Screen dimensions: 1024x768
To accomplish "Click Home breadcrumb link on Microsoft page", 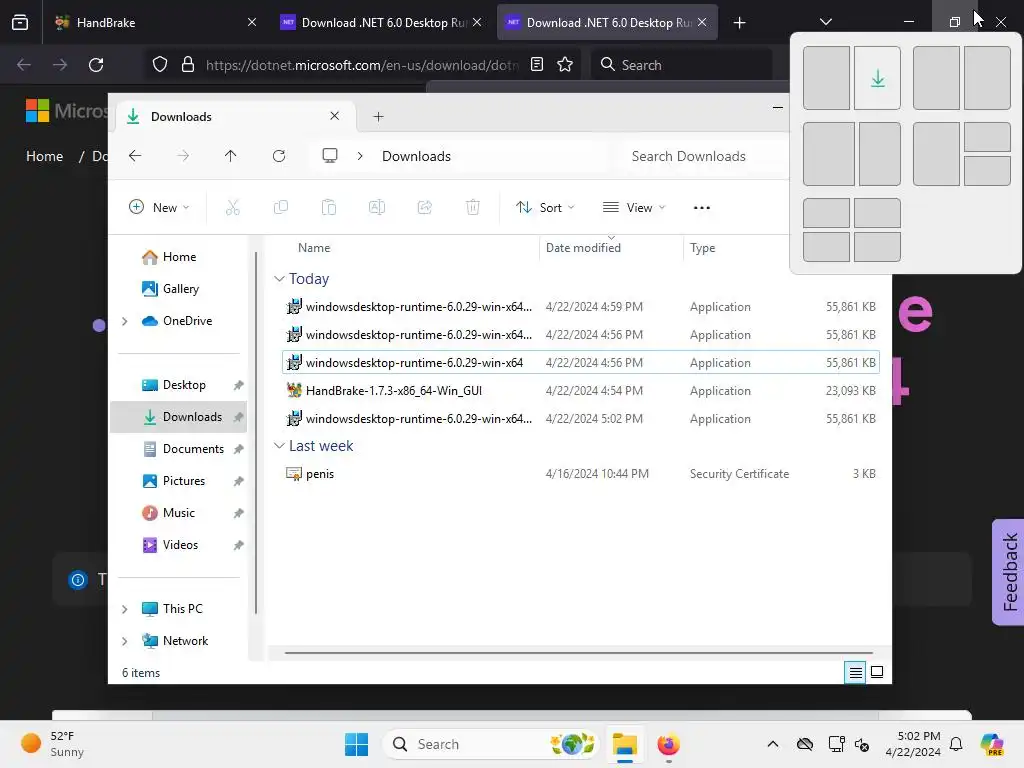I will click(44, 157).
